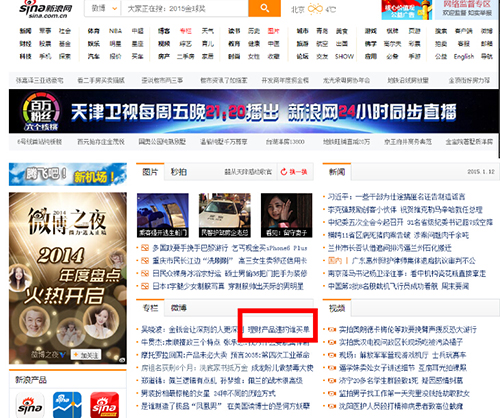Screen dimensions: 500x418
Task: Switch to the 图片 tab
Action: coord(150,172)
